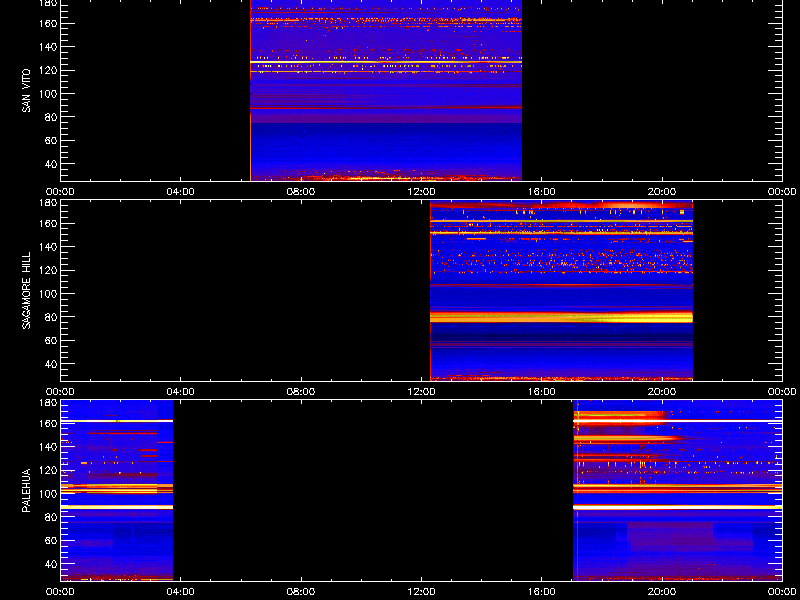Click 12:00 time label below SAN VITO panel
800x600 pixels.
[x=421, y=192]
